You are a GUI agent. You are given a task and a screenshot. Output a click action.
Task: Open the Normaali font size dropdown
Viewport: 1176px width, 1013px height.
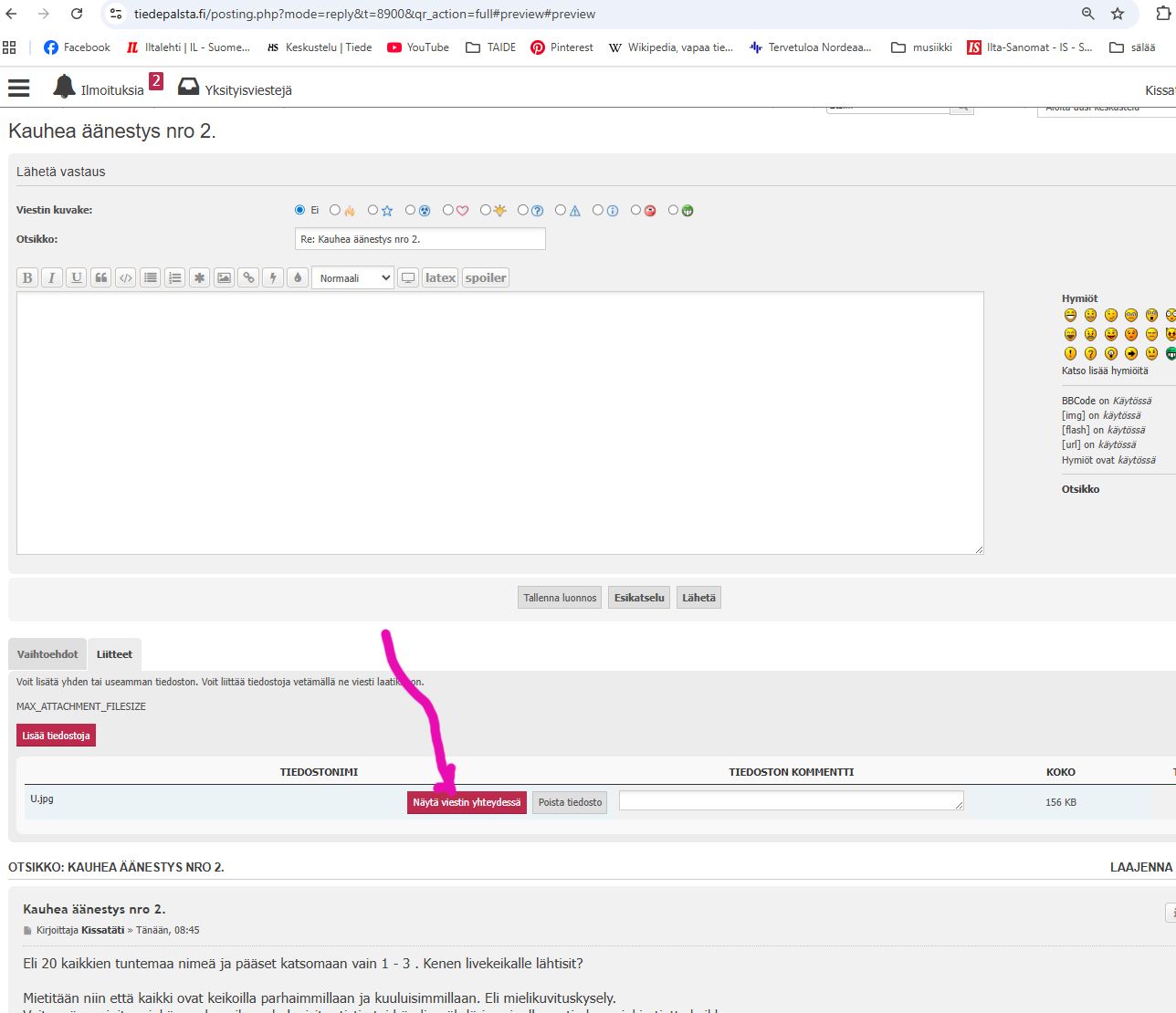coord(352,277)
